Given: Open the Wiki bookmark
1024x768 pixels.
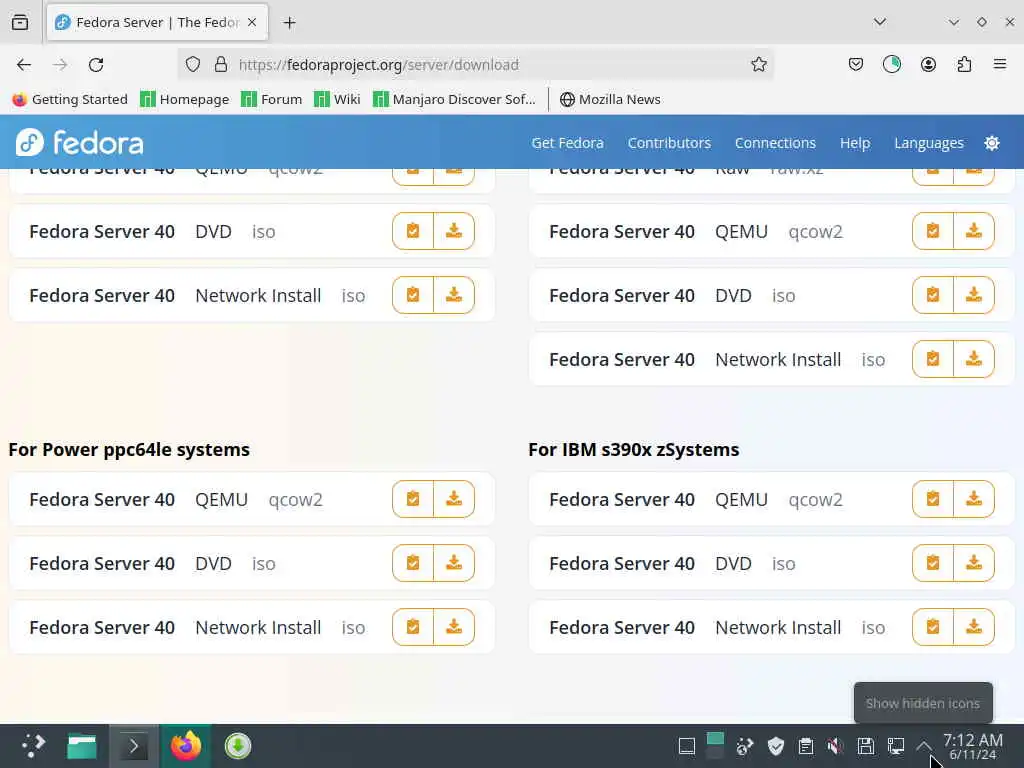Looking at the screenshot, I should 337,99.
